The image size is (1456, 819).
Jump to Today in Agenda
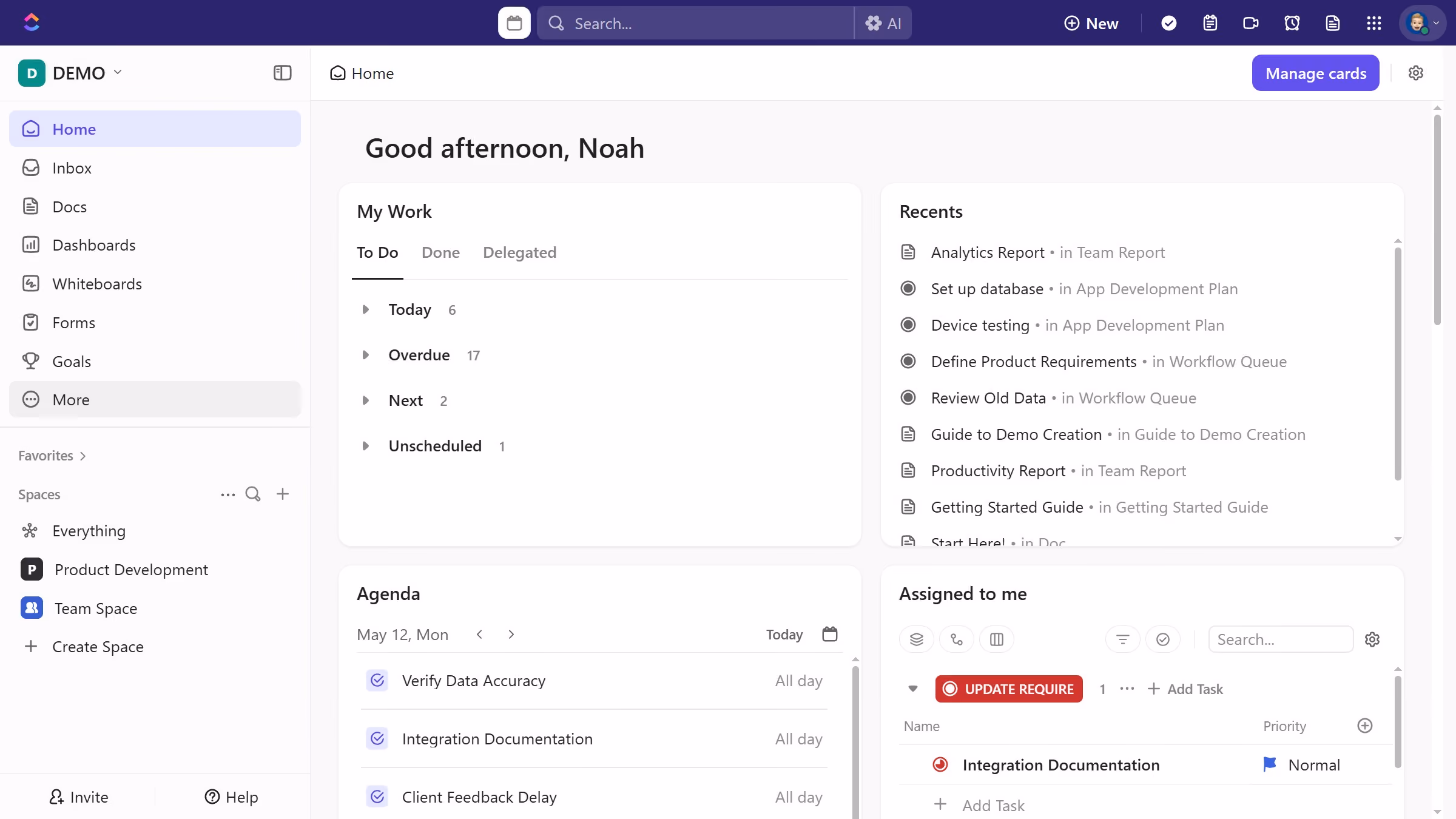click(x=784, y=635)
